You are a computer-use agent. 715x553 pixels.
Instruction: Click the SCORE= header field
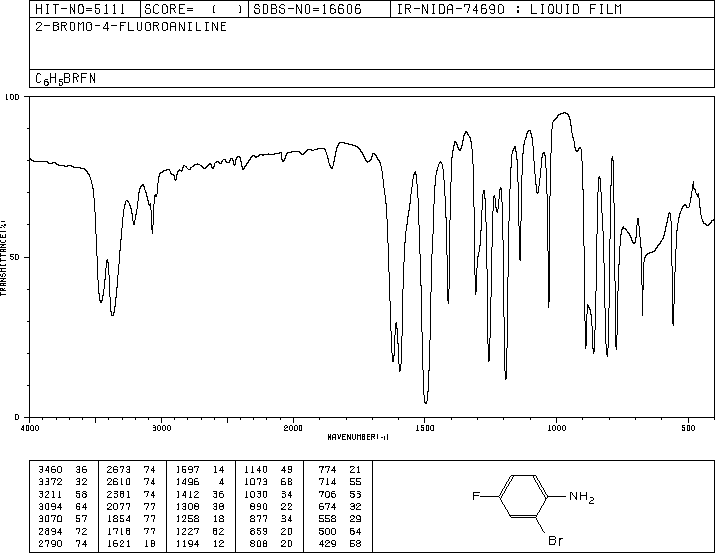point(193,9)
